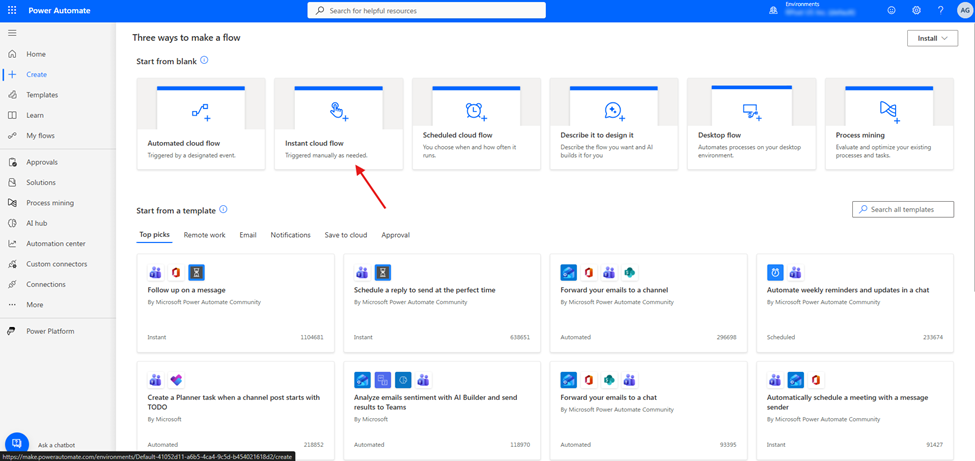This screenshot has width=975, height=461.
Task: Click the Search for helpful resources box
Action: click(427, 10)
